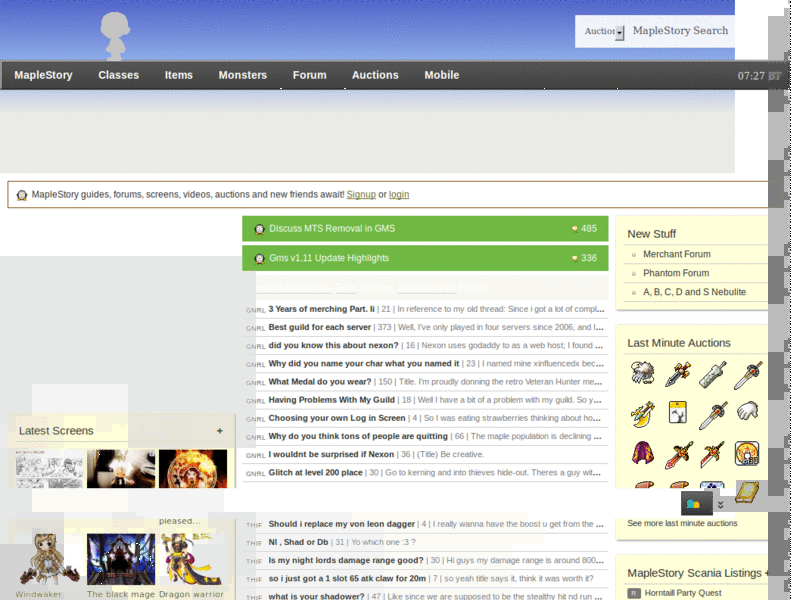Open the gold-hilted dagger auction item
800x600 pixels.
click(678, 373)
